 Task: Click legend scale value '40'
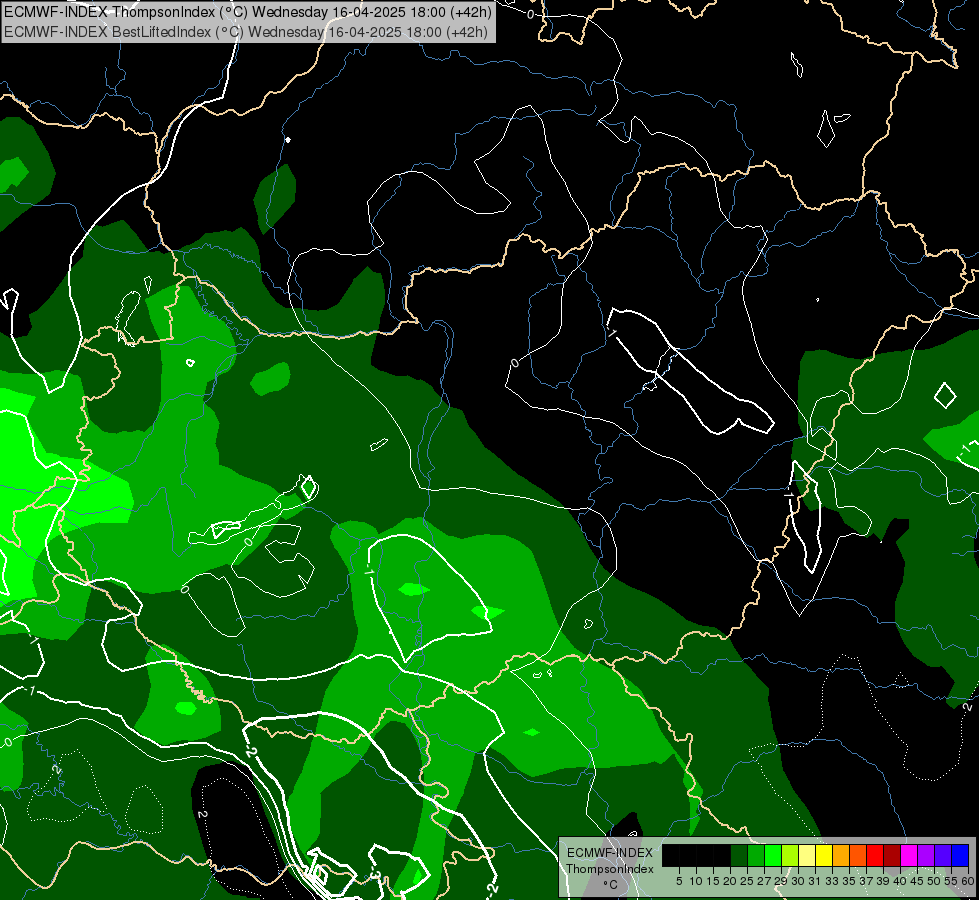tap(900, 881)
